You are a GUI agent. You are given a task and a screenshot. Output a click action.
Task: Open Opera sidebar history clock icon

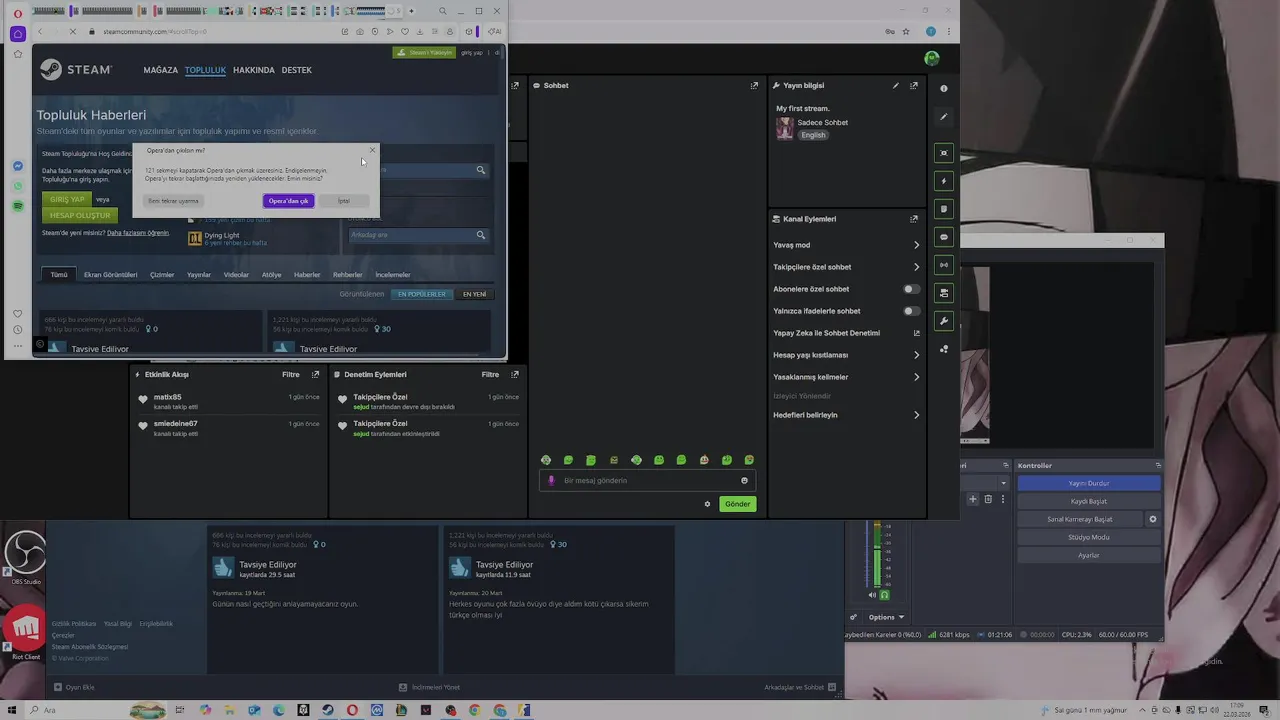point(18,330)
